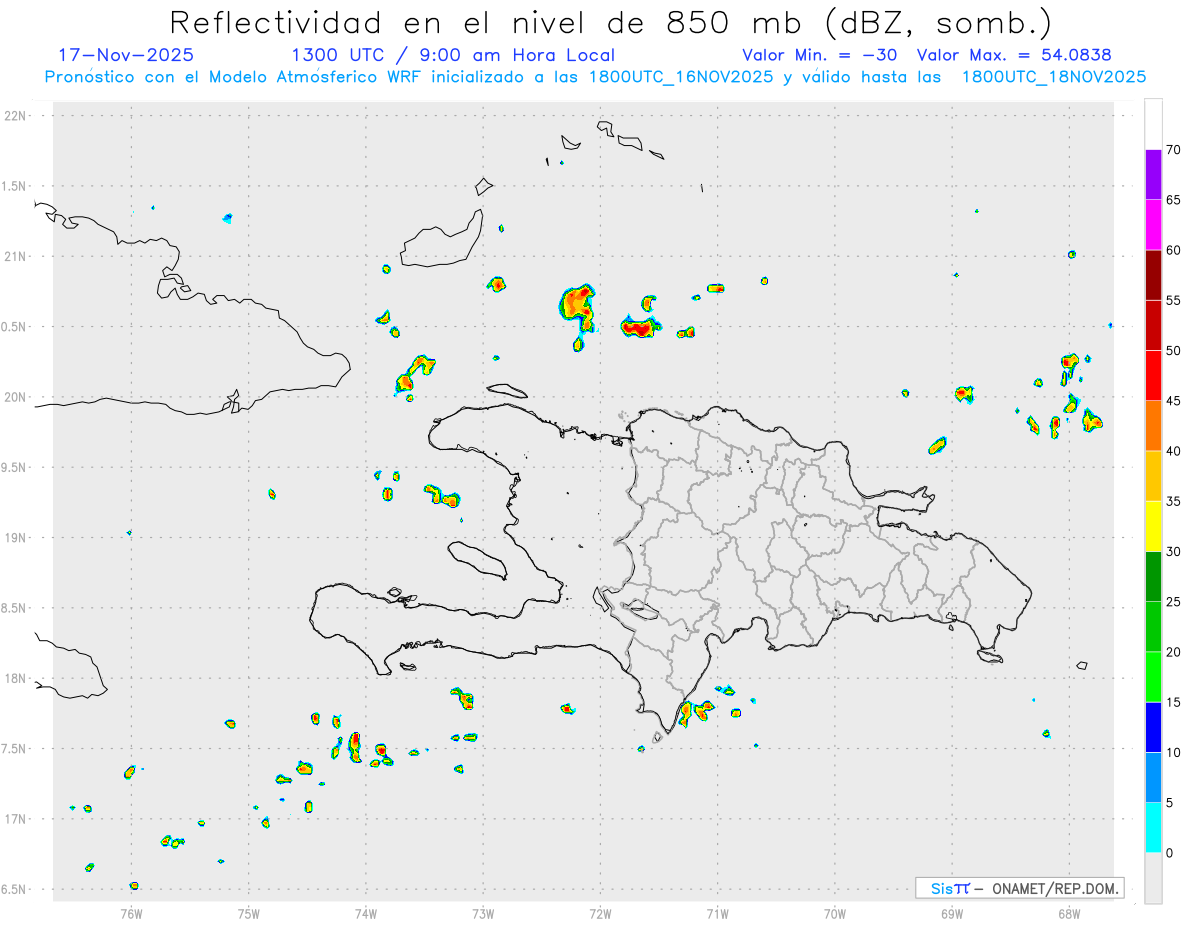Image resolution: width=1200 pixels, height=927 pixels.
Task: Click the '0' label on the color scale
Action: (1170, 853)
